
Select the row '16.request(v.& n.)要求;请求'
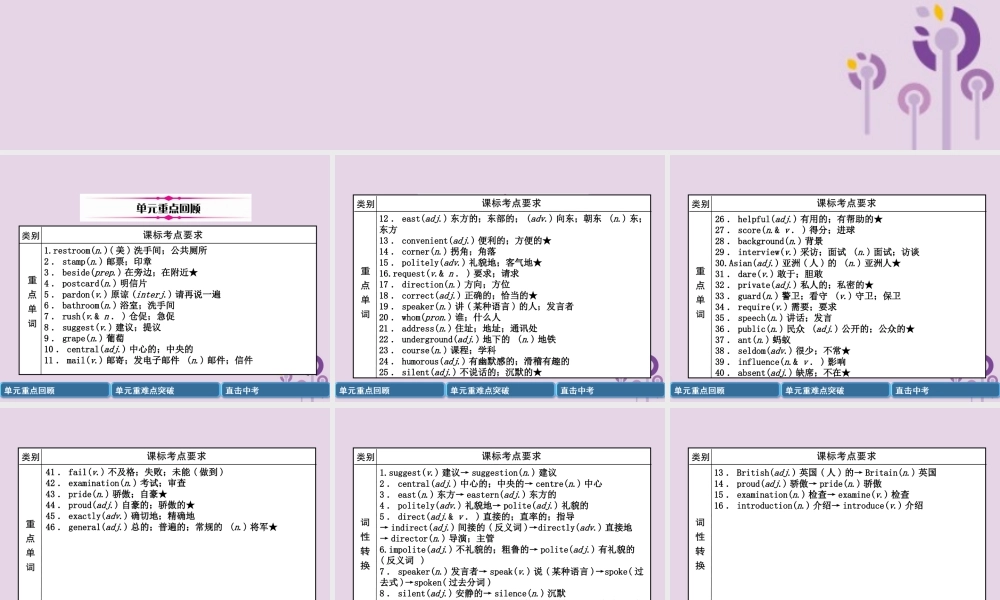point(449,274)
